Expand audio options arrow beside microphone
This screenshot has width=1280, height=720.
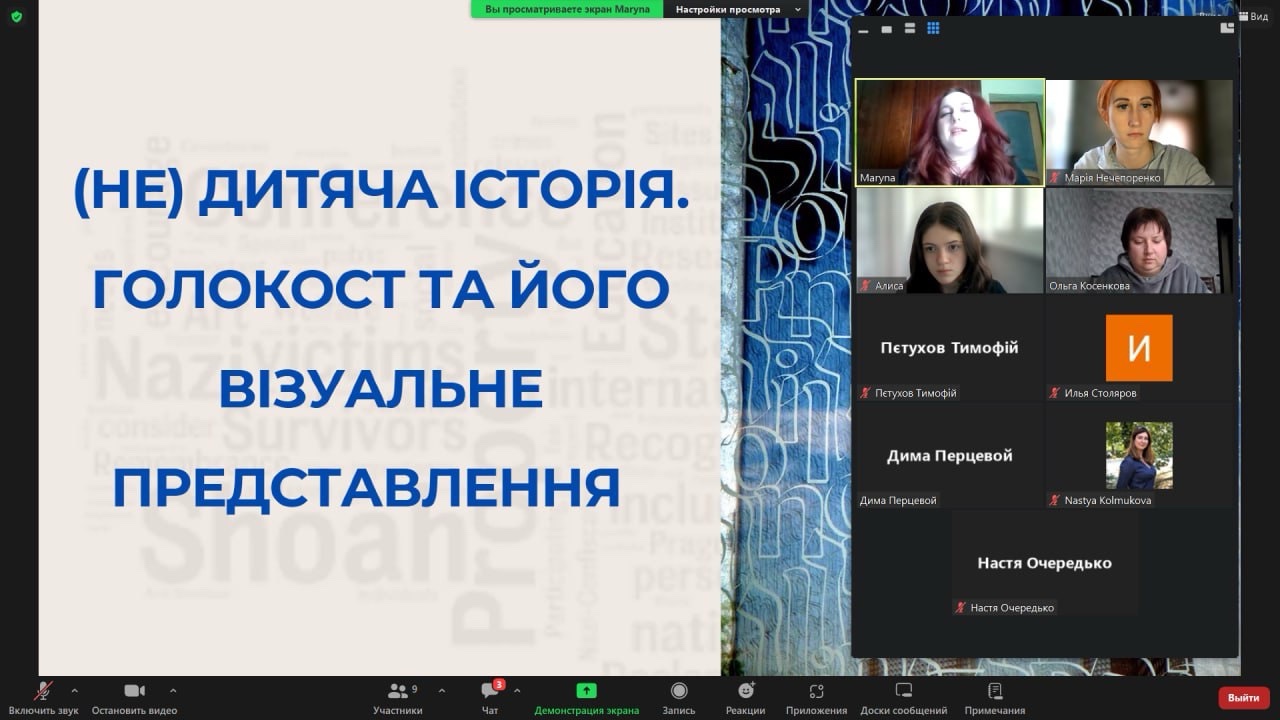tap(74, 690)
